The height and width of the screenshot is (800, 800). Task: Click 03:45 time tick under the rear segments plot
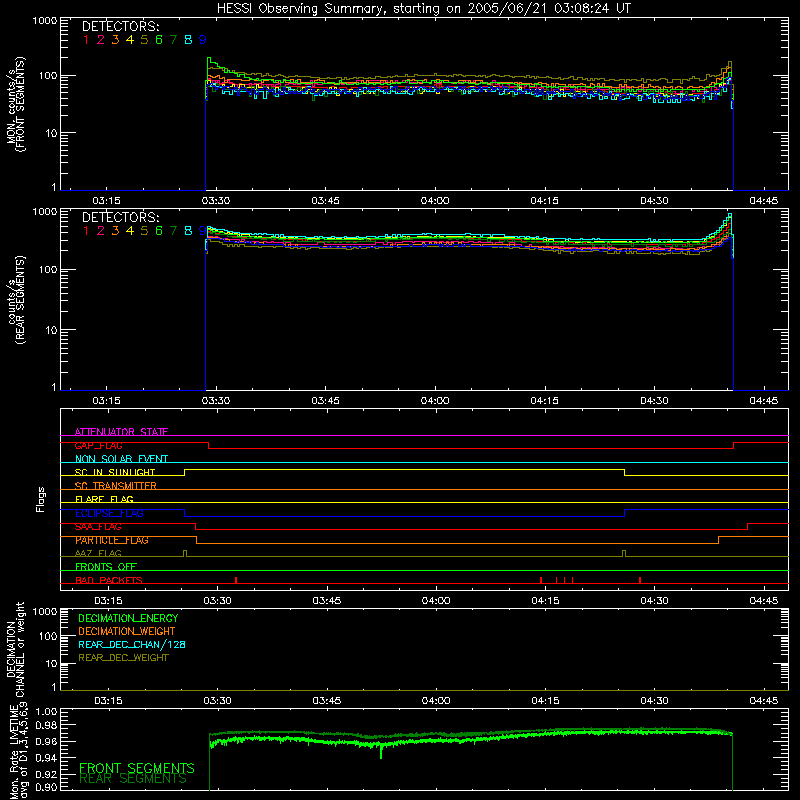326,401
